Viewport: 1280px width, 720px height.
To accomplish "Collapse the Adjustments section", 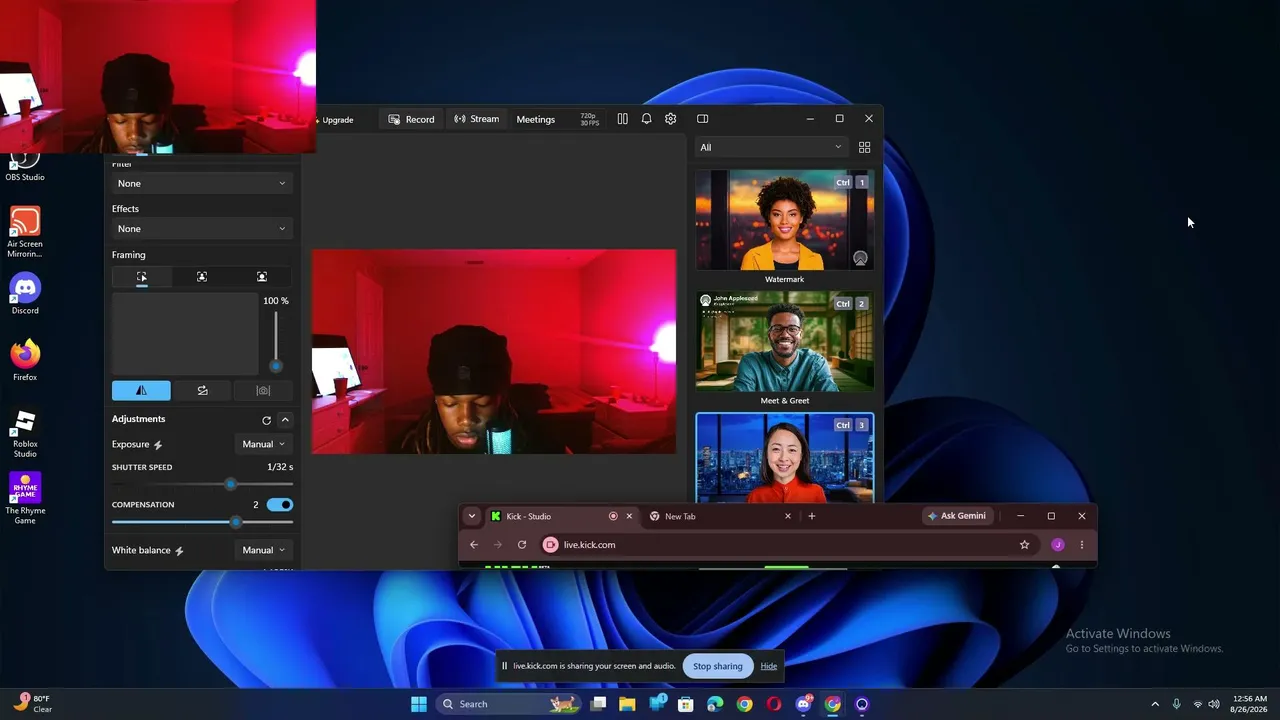I will coord(285,420).
